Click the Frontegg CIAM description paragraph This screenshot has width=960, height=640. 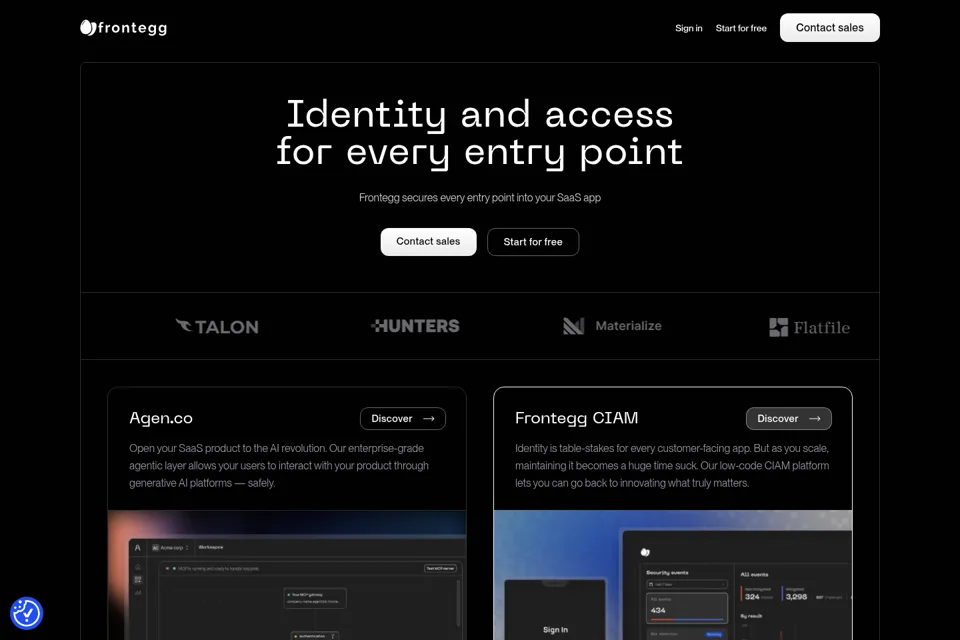click(x=672, y=465)
